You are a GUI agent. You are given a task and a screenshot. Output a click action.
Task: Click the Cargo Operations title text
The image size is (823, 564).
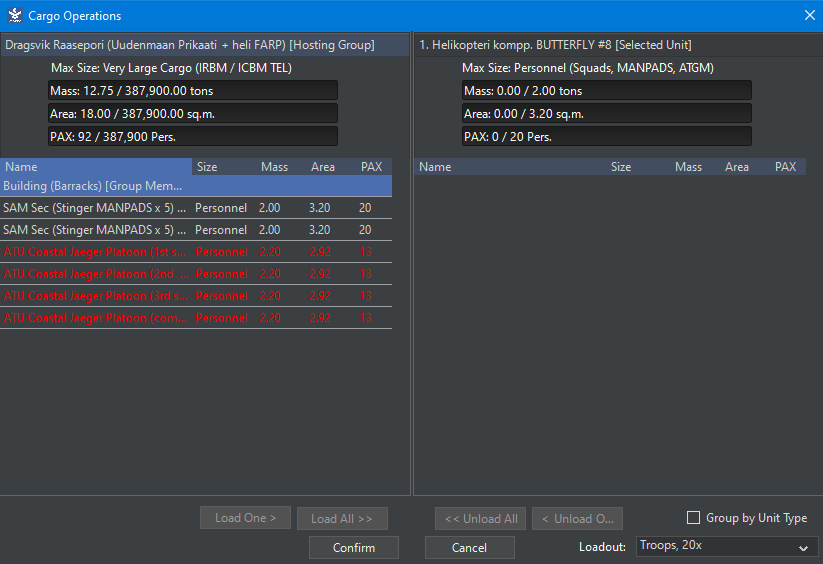(75, 16)
